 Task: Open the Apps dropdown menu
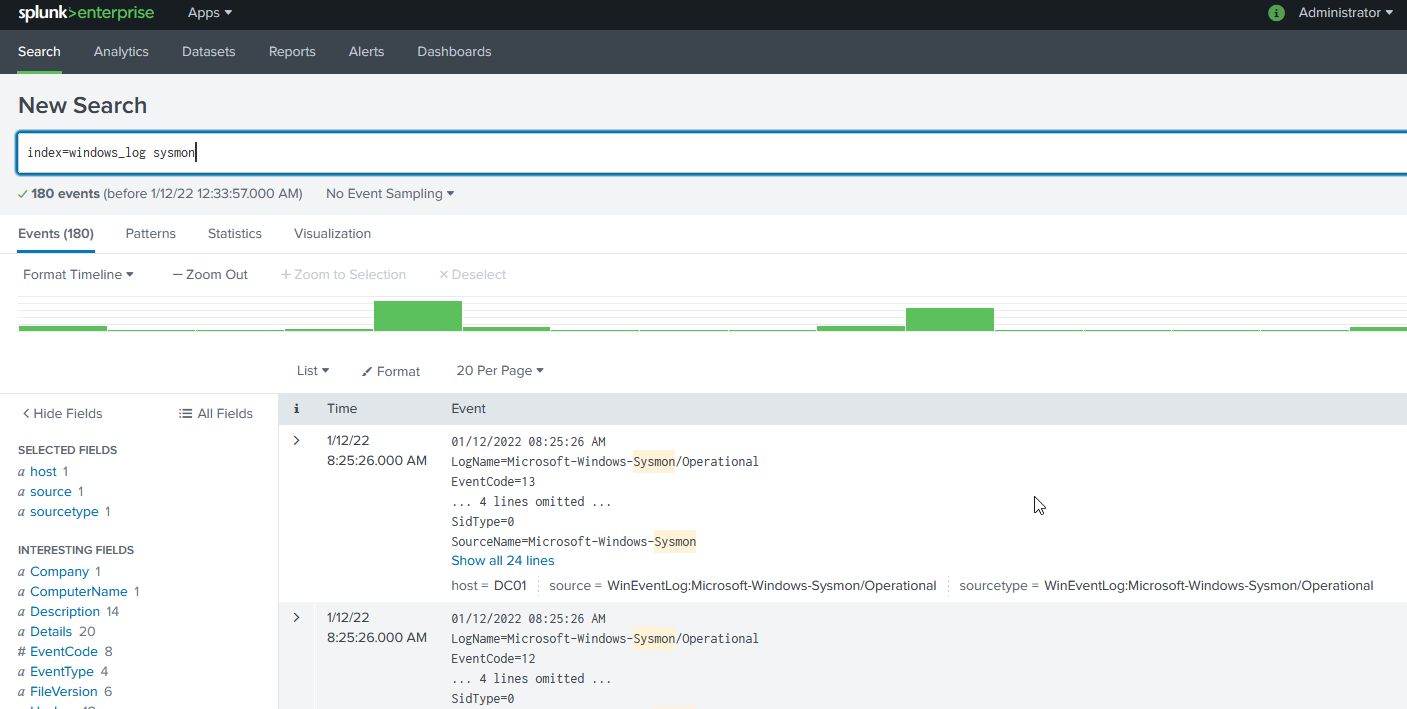[210, 13]
